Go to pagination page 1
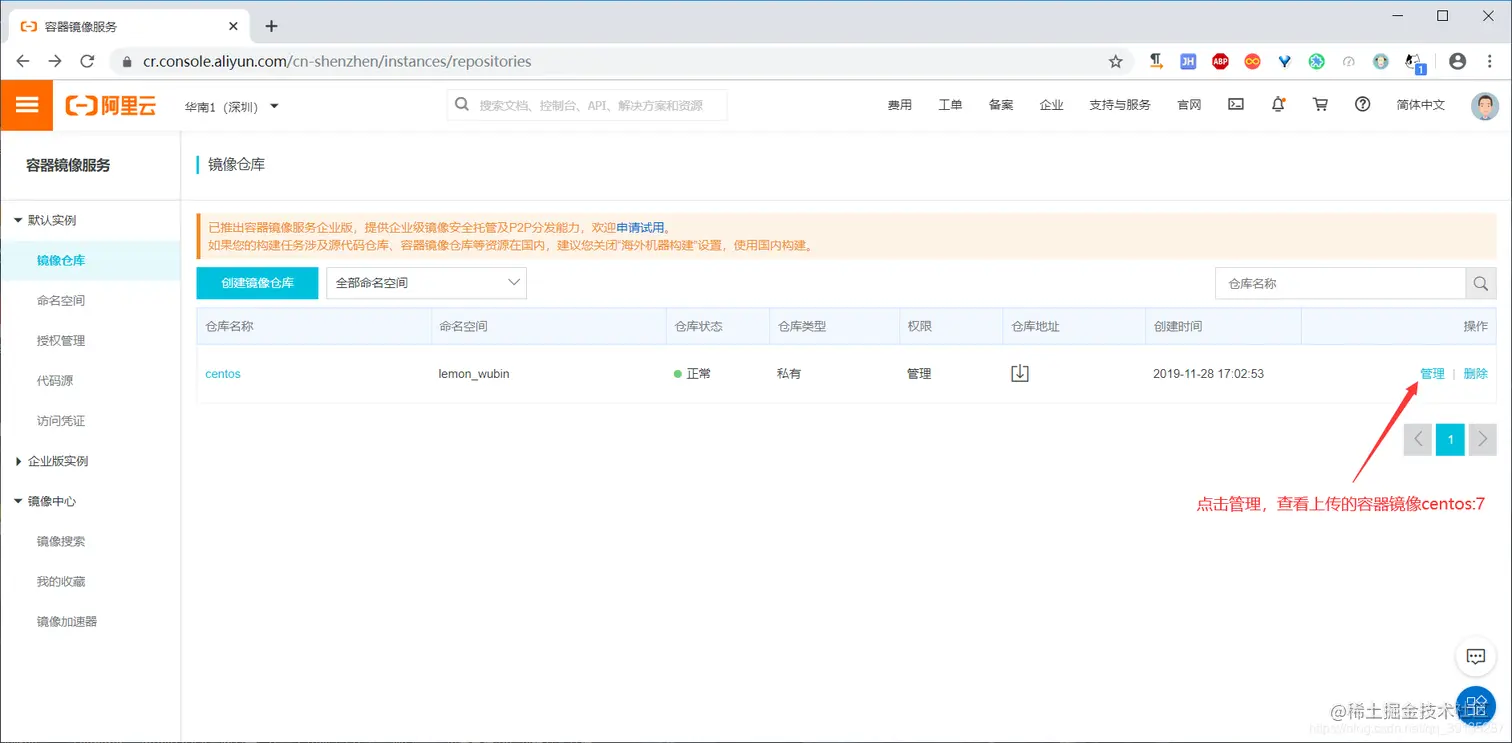This screenshot has width=1512, height=743. [1450, 439]
